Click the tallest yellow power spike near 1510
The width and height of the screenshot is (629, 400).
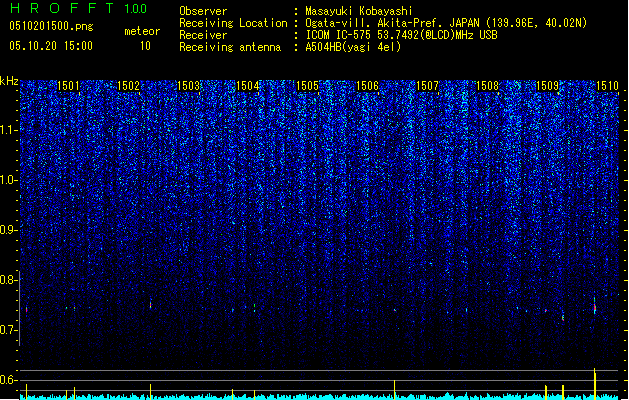[595, 384]
